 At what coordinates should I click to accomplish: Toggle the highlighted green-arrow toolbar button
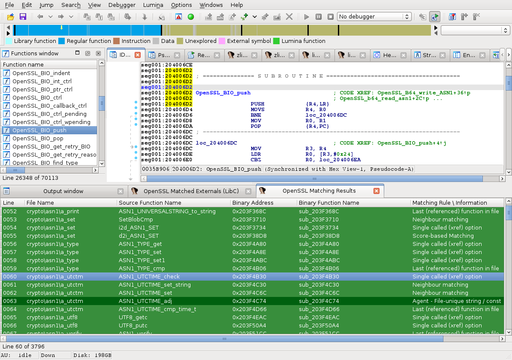coord(435,17)
